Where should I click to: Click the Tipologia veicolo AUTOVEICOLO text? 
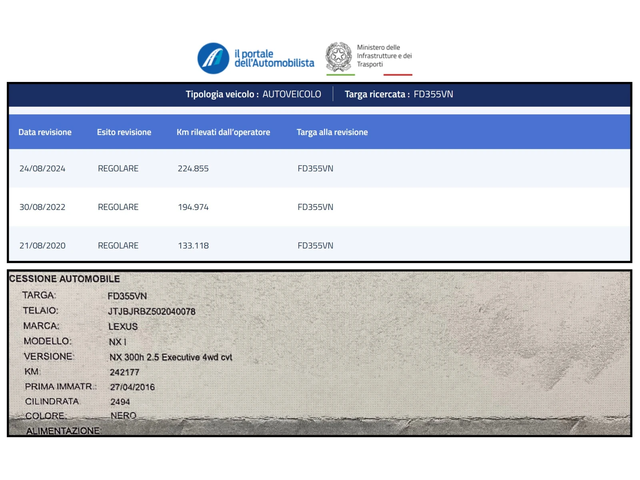pos(253,94)
